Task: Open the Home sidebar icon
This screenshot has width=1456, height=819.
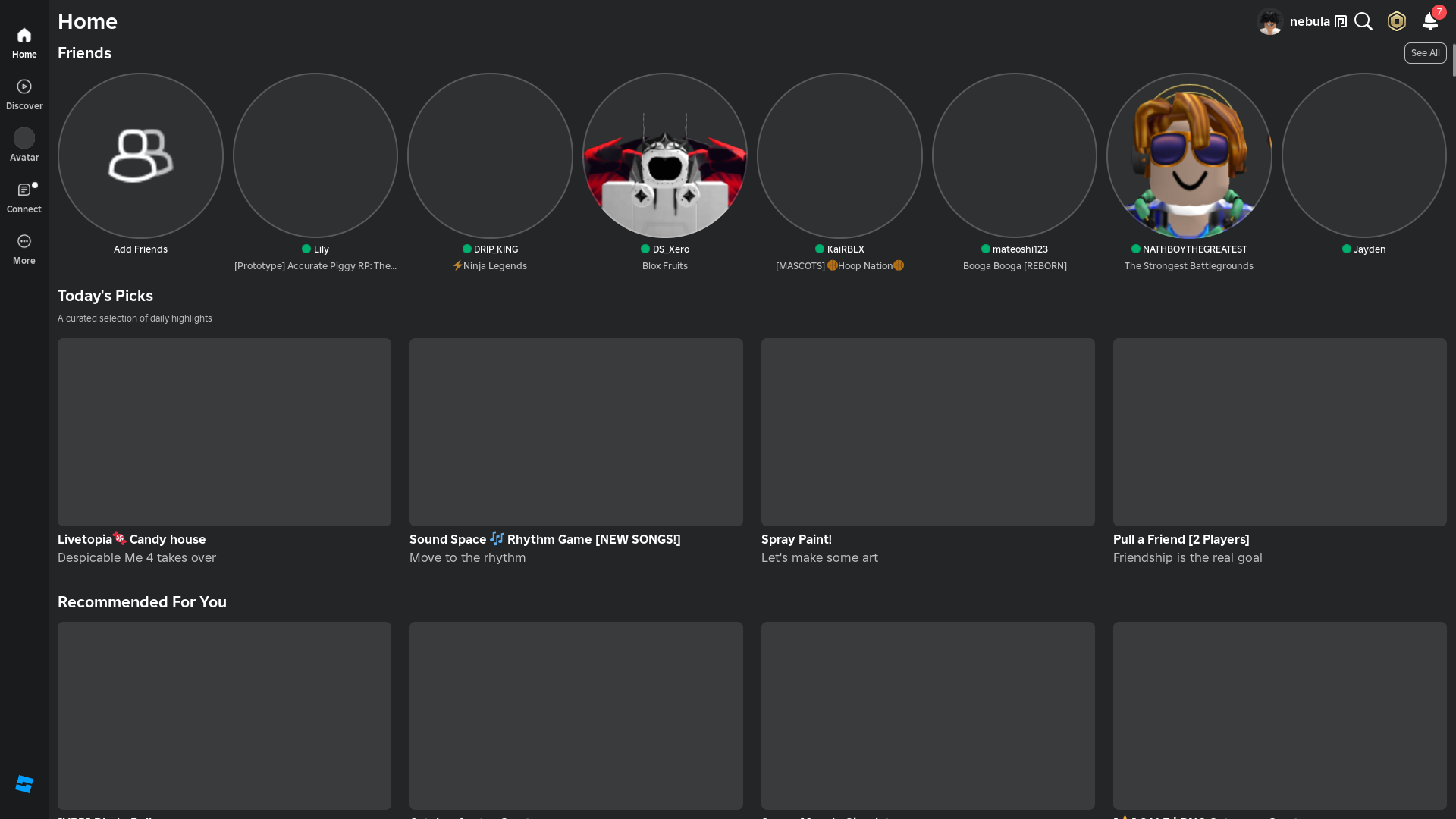Action: tap(24, 36)
